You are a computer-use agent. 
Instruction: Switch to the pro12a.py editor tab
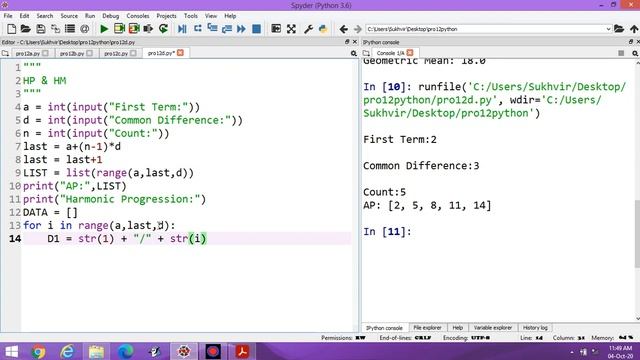[x=28, y=53]
